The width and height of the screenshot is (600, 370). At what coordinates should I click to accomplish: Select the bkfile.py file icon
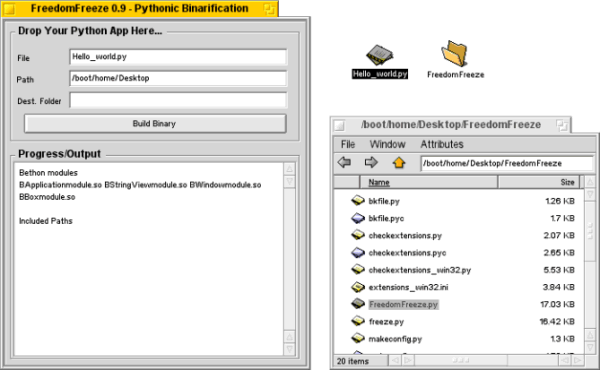tap(358, 200)
